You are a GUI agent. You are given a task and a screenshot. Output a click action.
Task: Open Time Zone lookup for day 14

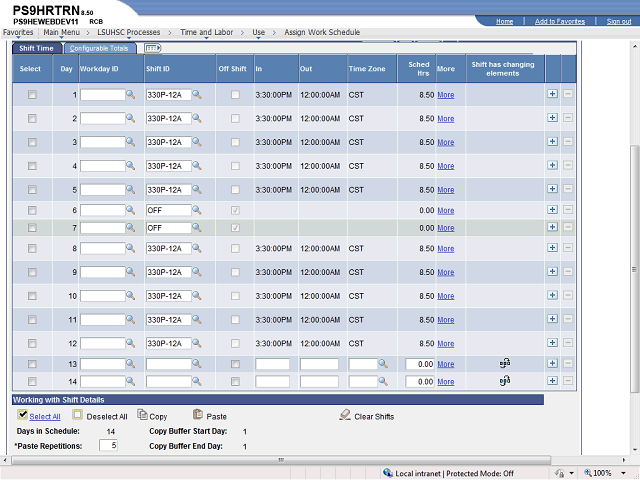[x=383, y=381]
